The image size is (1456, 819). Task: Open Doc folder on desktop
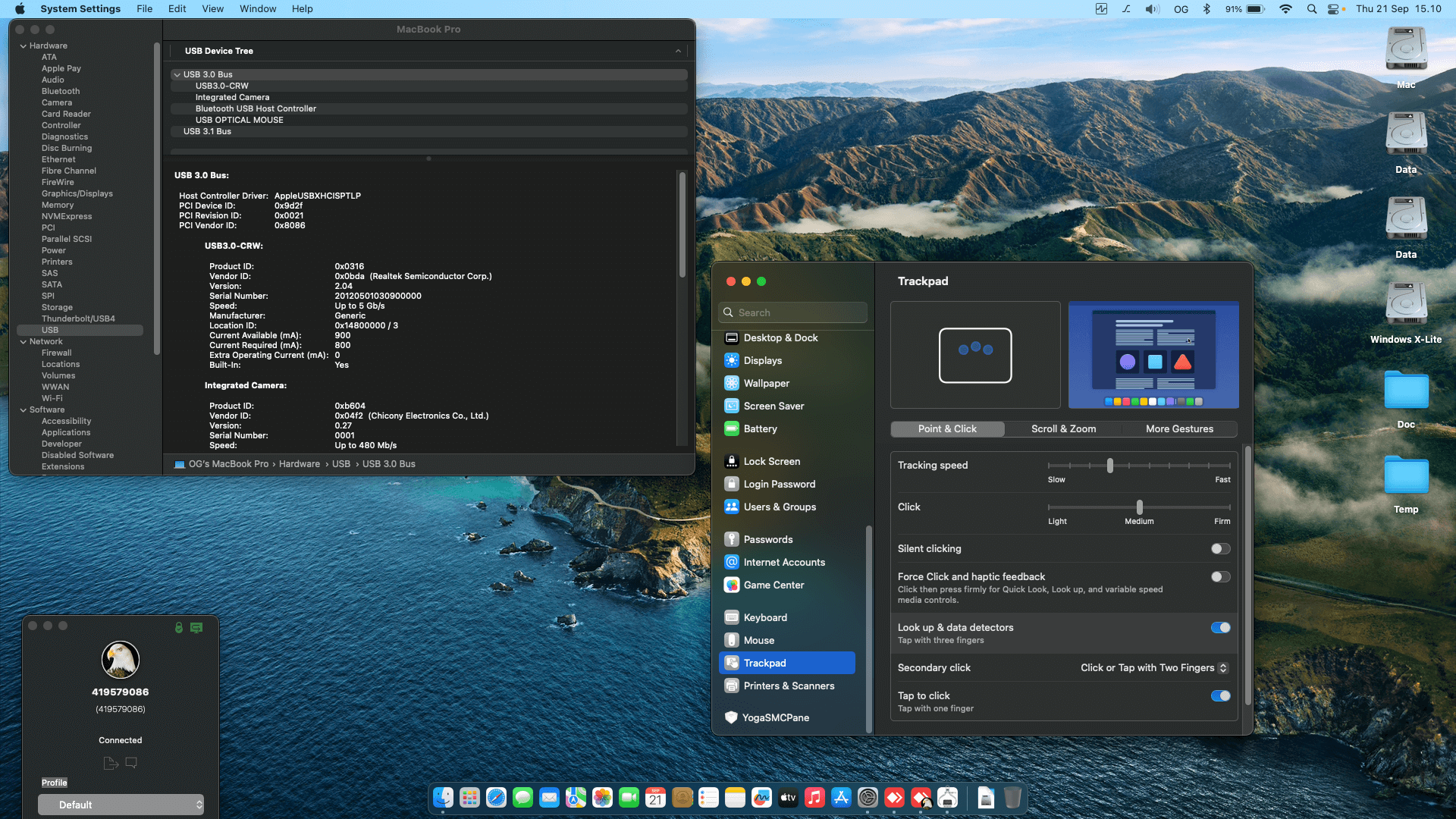pos(1406,398)
